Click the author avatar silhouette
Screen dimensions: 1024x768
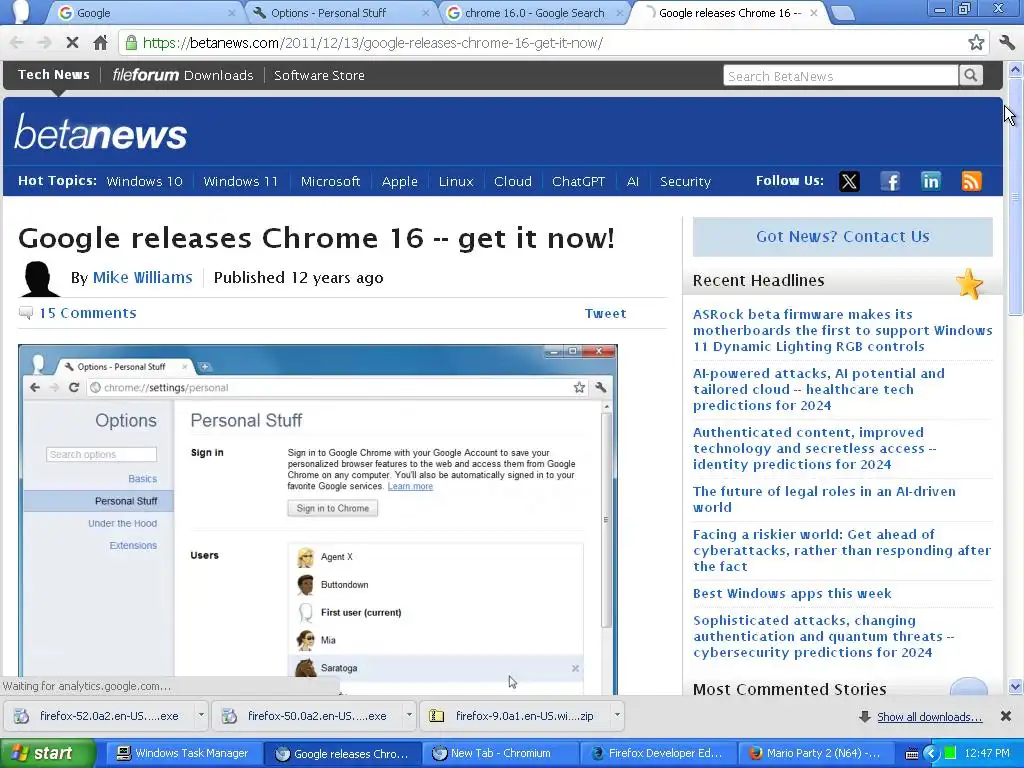click(x=40, y=279)
